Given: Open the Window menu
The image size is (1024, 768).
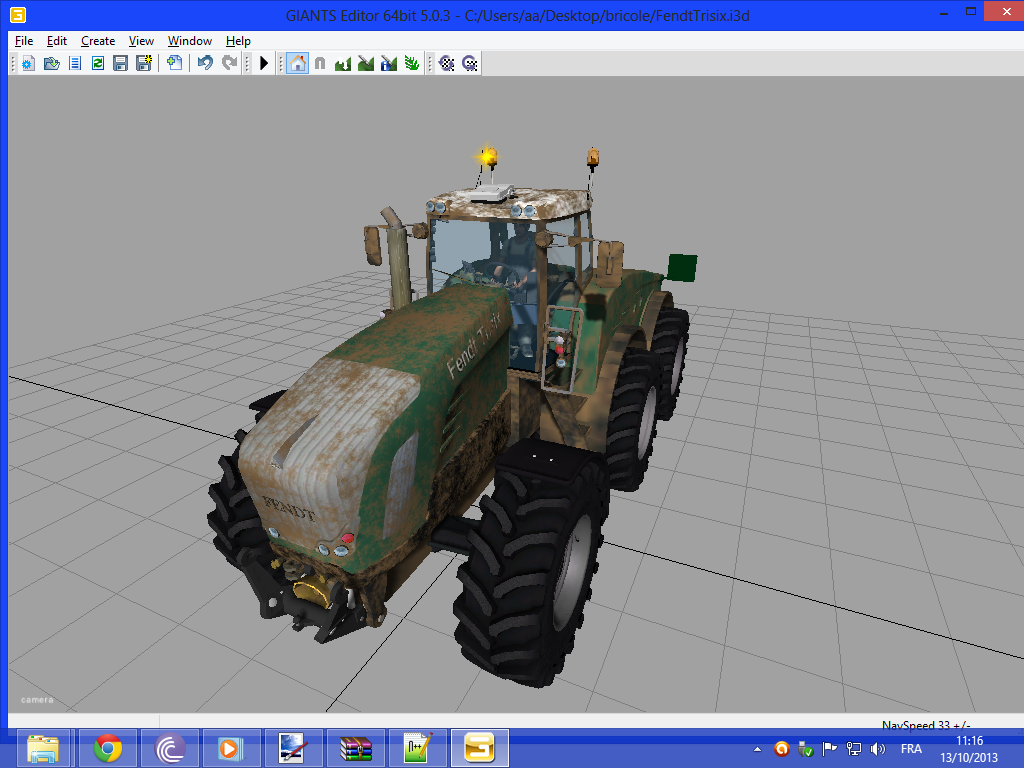Looking at the screenshot, I should pos(190,41).
